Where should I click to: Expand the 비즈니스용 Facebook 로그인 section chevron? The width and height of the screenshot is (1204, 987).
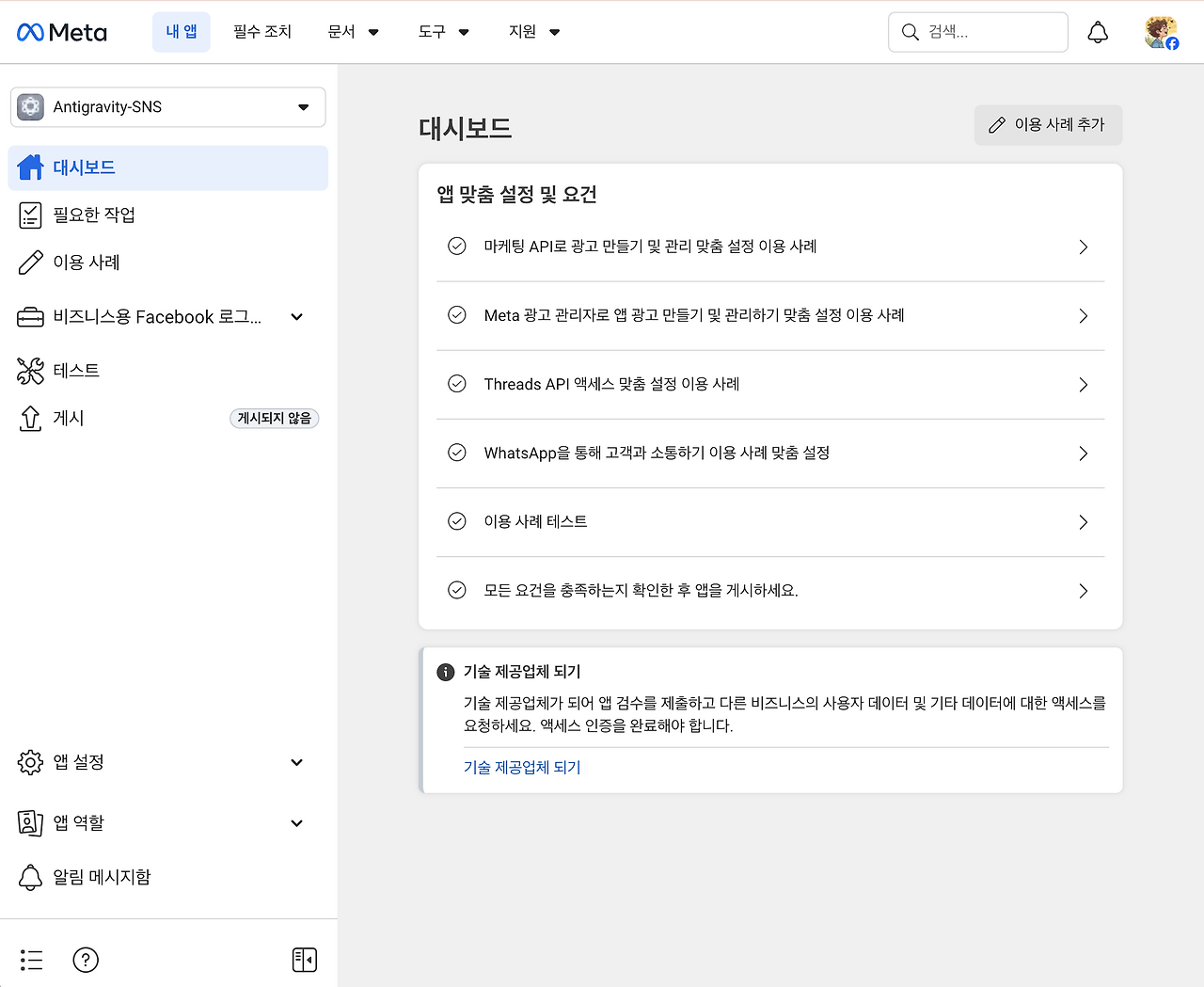pyautogui.click(x=297, y=317)
